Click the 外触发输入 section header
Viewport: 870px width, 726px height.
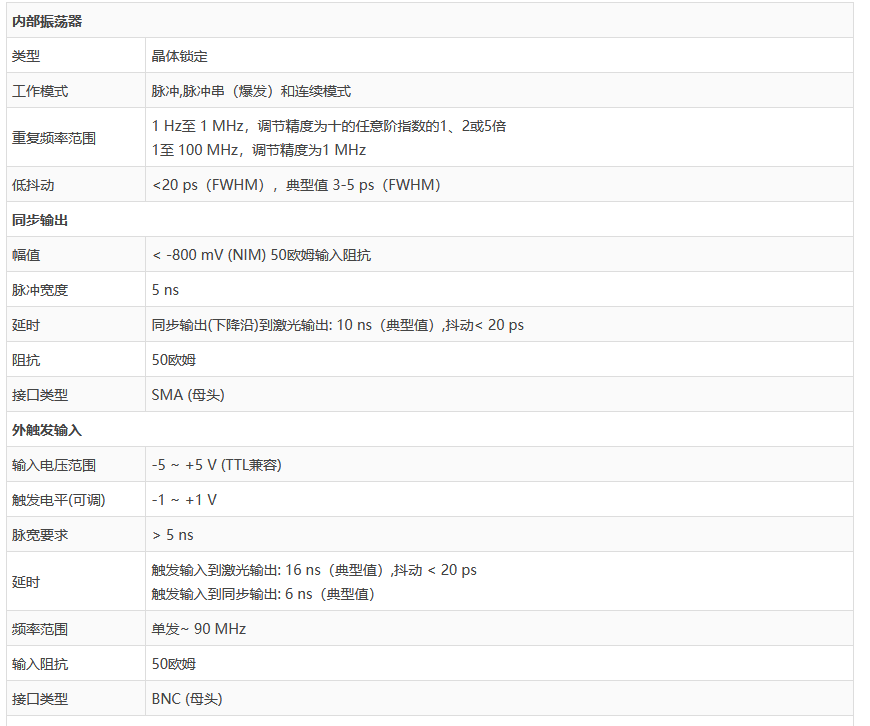pos(47,430)
